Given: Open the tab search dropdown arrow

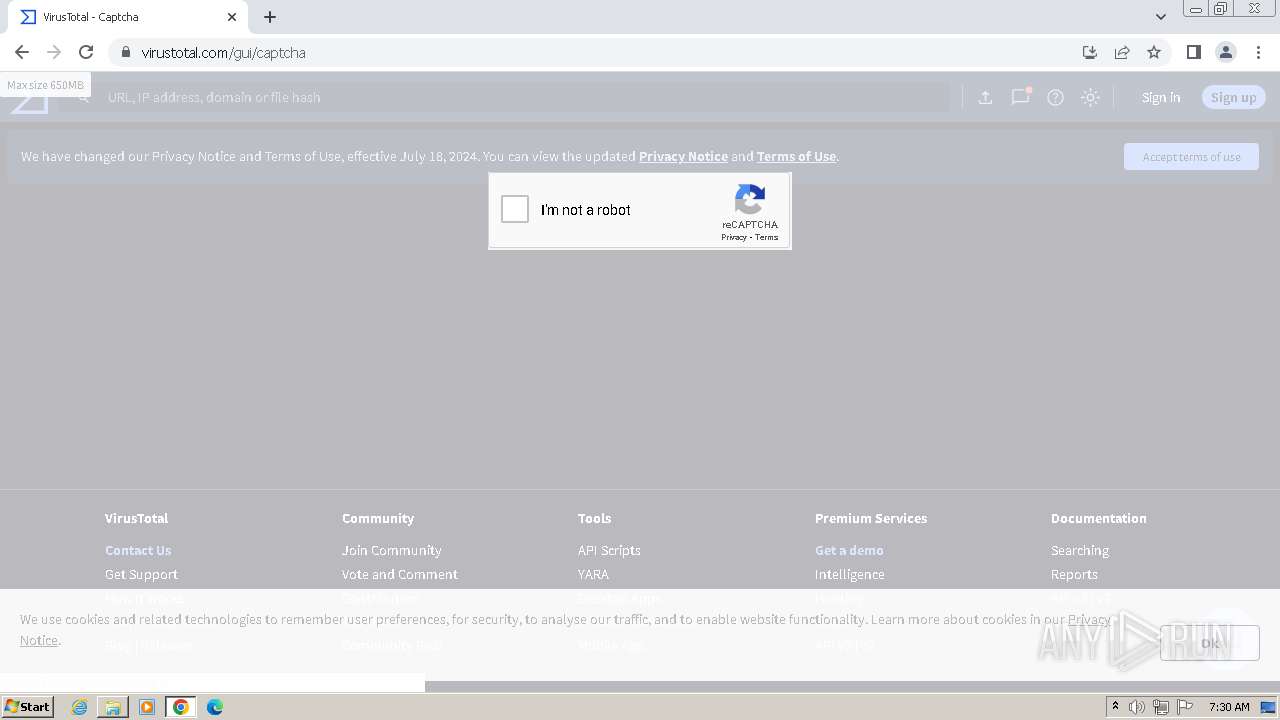Looking at the screenshot, I should click(x=1160, y=17).
